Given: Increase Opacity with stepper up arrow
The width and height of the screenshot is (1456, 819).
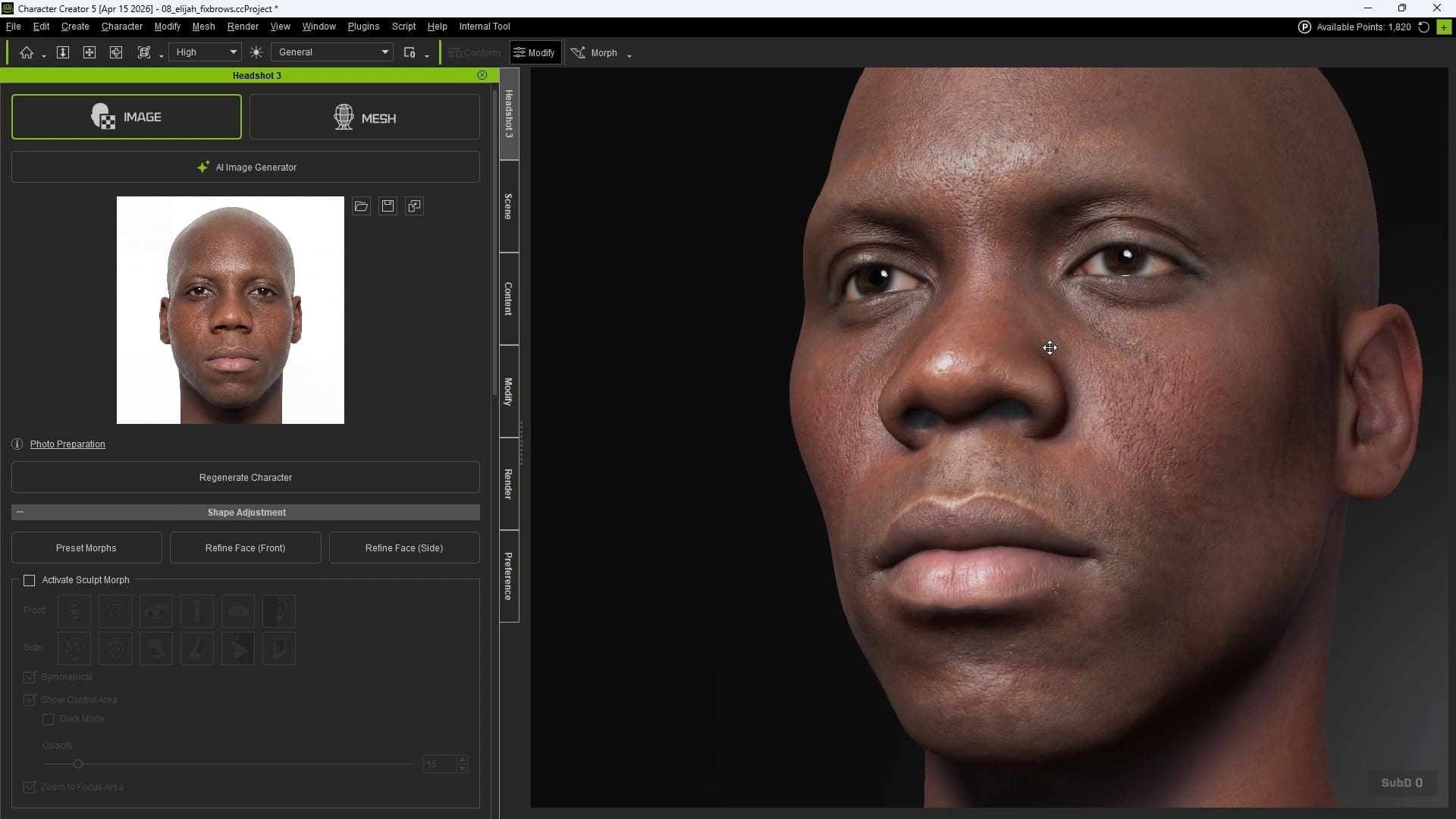Looking at the screenshot, I should click(x=463, y=760).
